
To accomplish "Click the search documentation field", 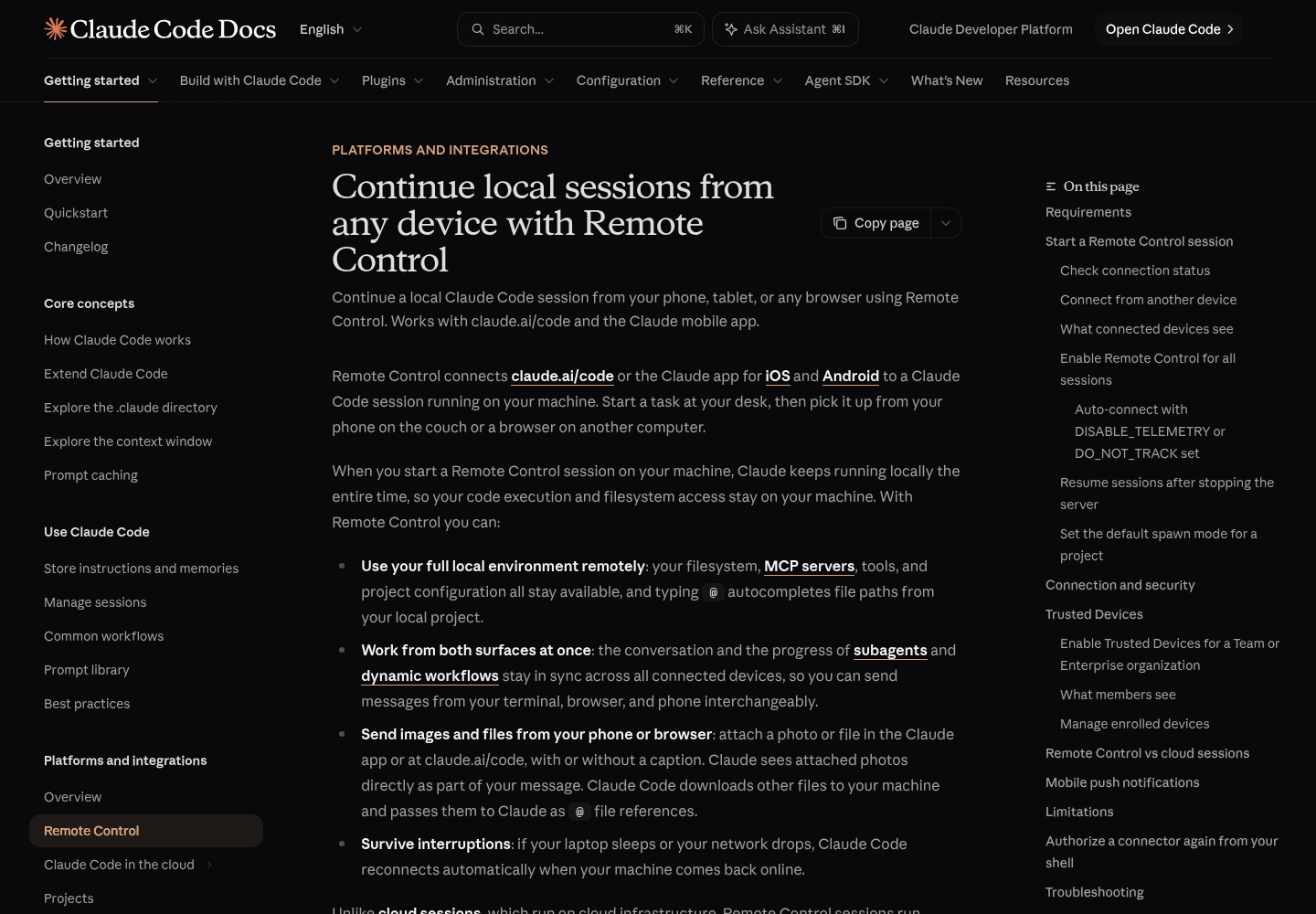I will point(580,29).
